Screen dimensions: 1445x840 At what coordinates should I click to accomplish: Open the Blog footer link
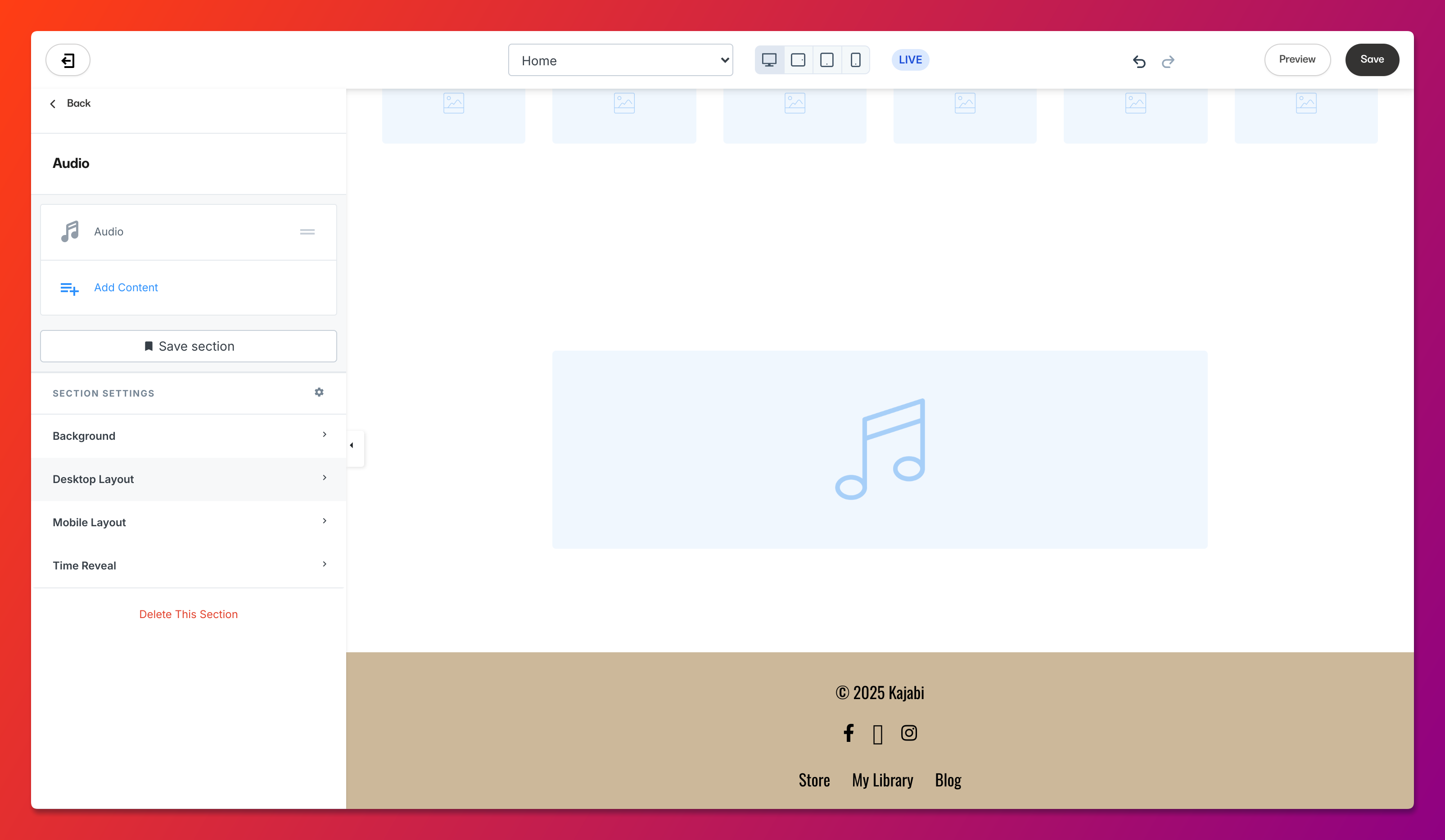pyautogui.click(x=948, y=781)
